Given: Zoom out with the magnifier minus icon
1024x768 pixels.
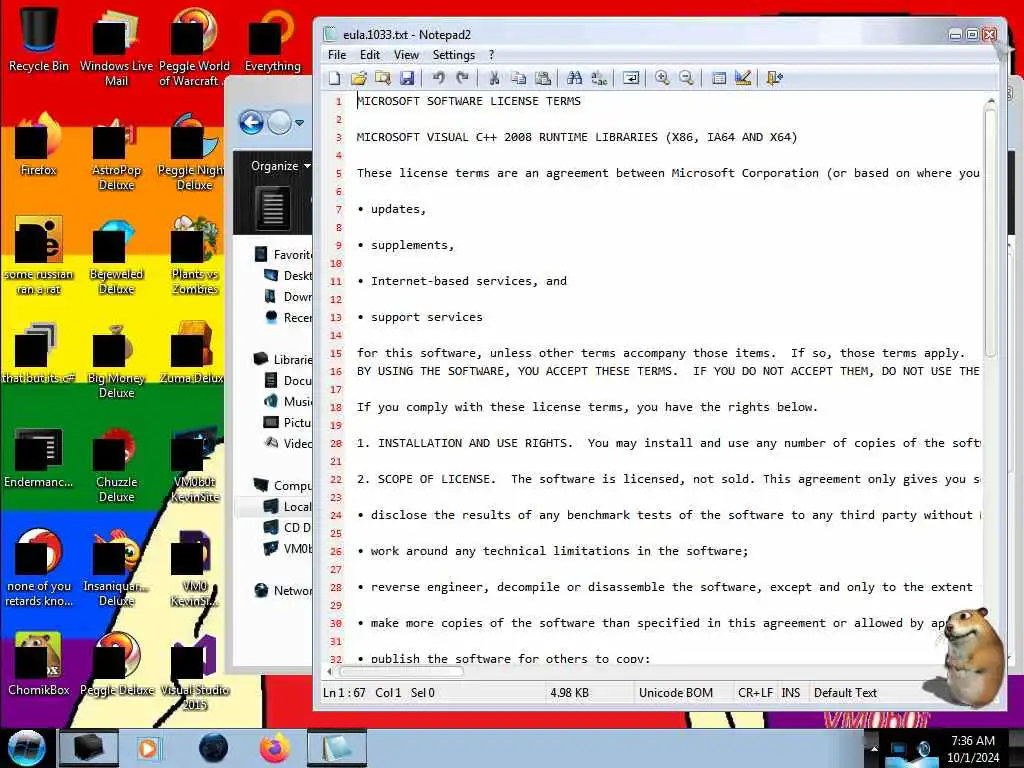Looking at the screenshot, I should [x=686, y=78].
